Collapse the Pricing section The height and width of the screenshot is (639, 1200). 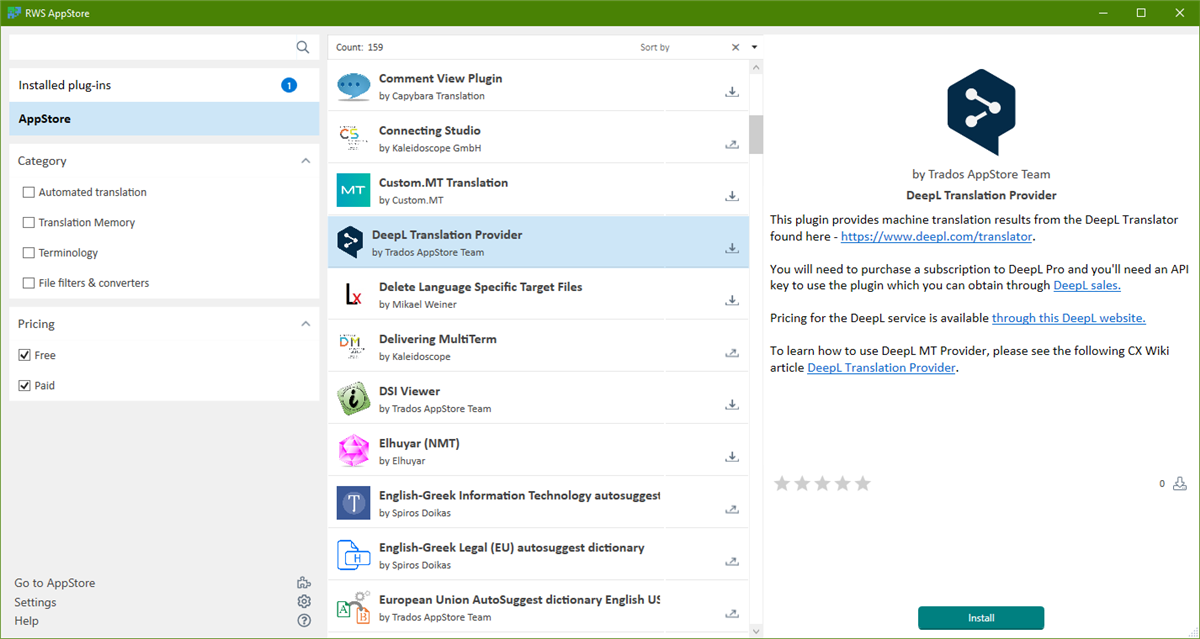click(305, 323)
